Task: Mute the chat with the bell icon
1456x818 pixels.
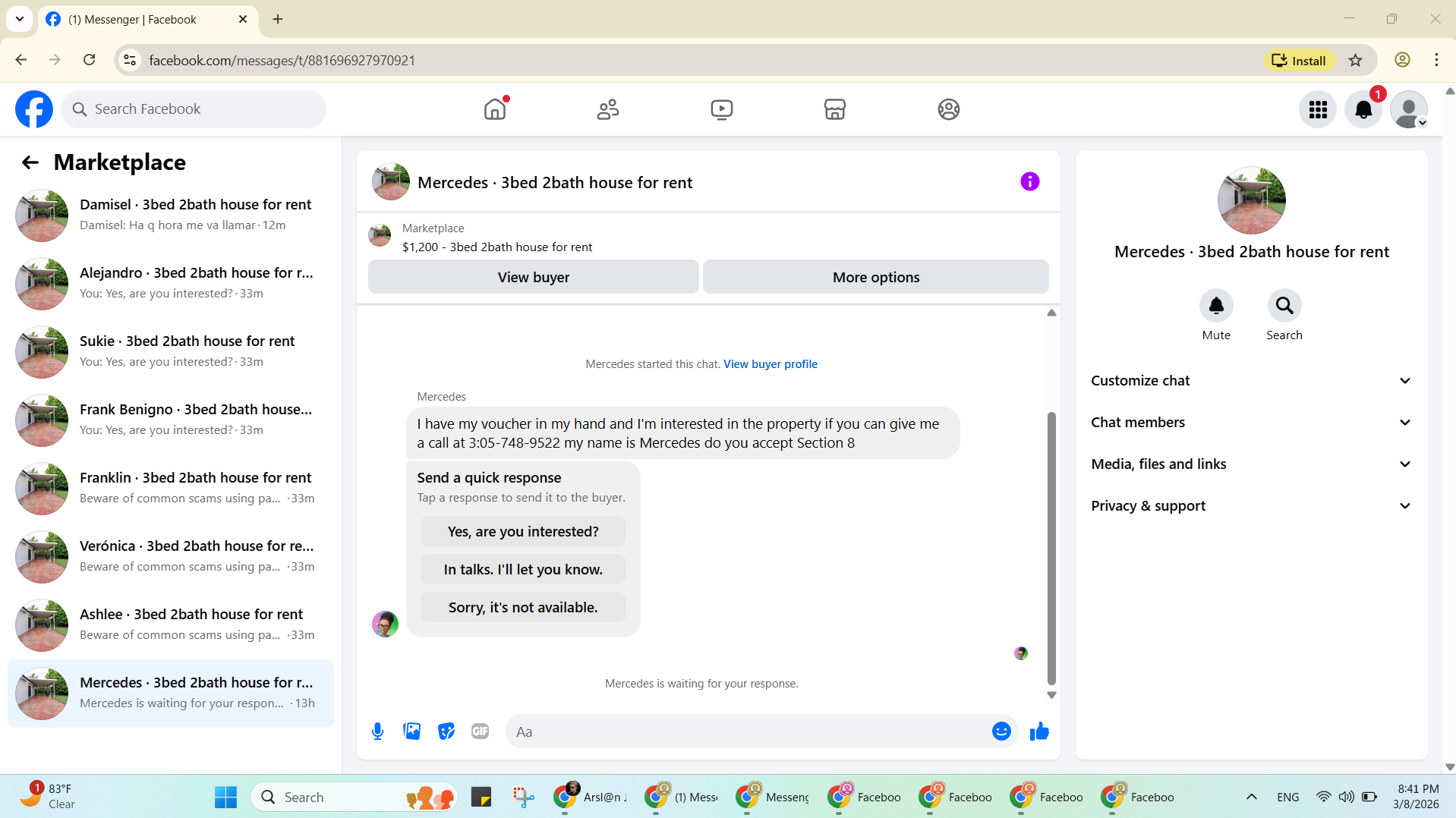Action: [x=1216, y=306]
